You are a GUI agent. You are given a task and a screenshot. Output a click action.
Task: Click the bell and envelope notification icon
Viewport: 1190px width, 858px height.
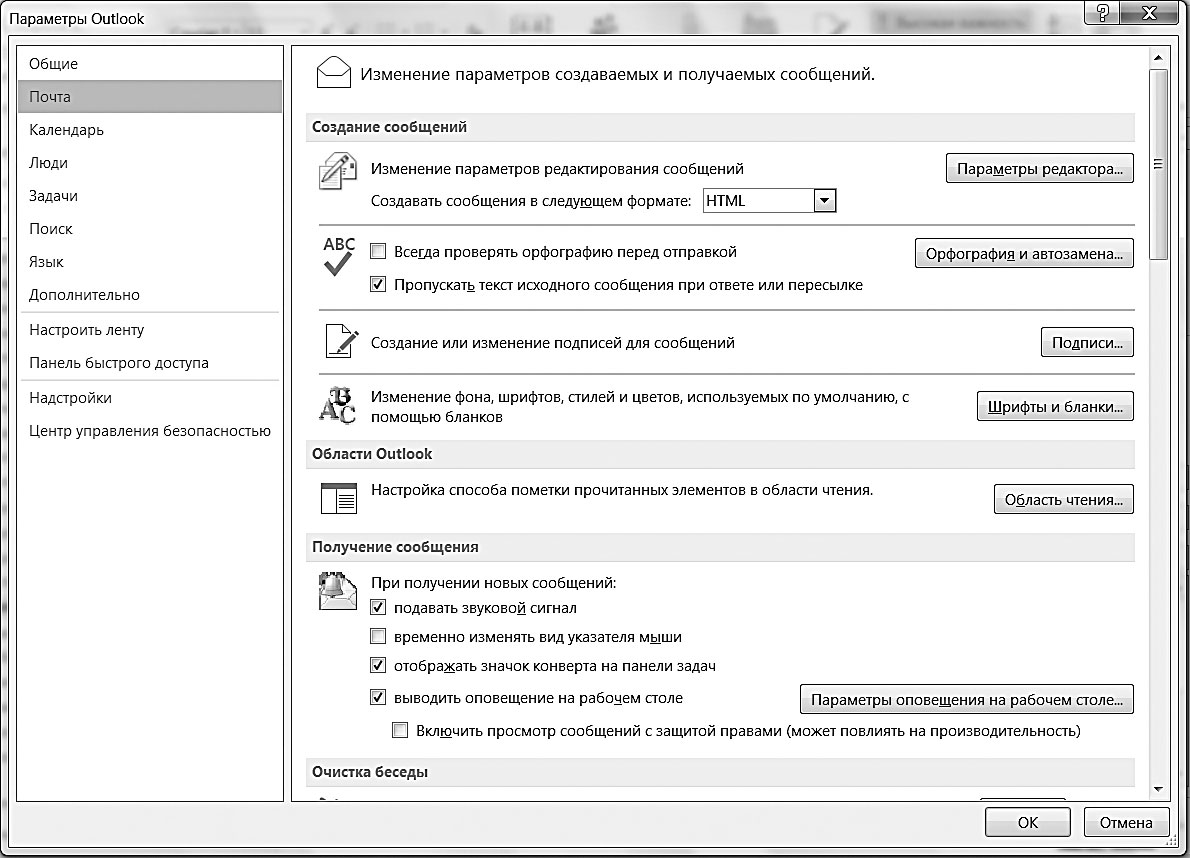click(337, 590)
